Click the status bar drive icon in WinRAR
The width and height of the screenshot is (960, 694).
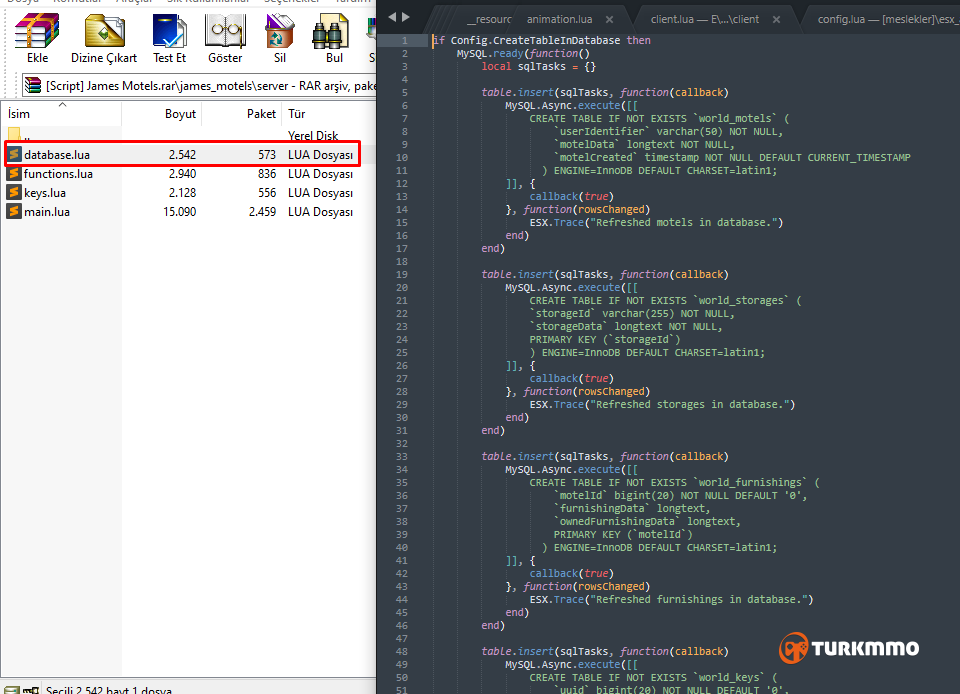pyautogui.click(x=13, y=690)
